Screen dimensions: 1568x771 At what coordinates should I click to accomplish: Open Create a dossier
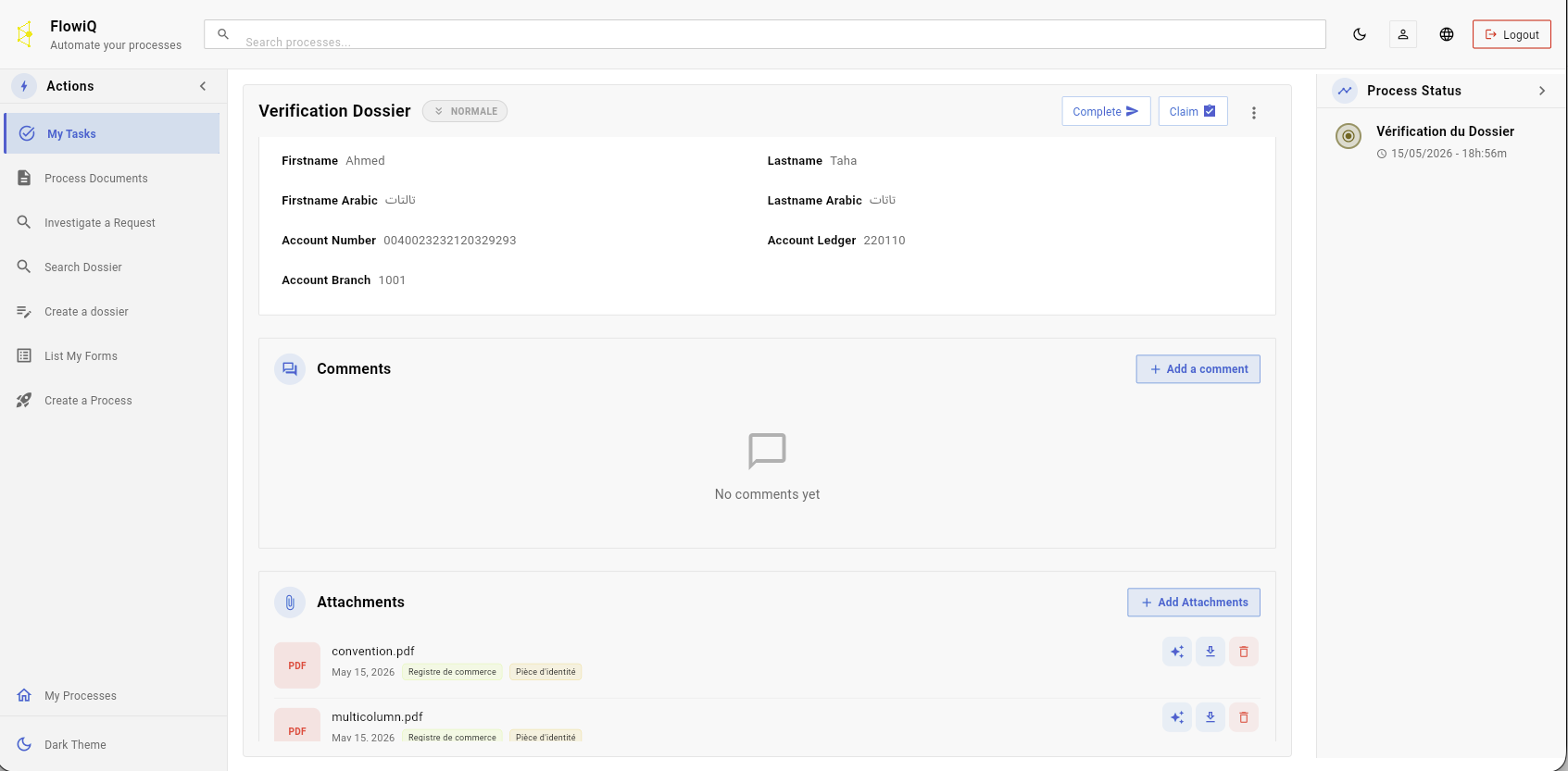(x=112, y=311)
